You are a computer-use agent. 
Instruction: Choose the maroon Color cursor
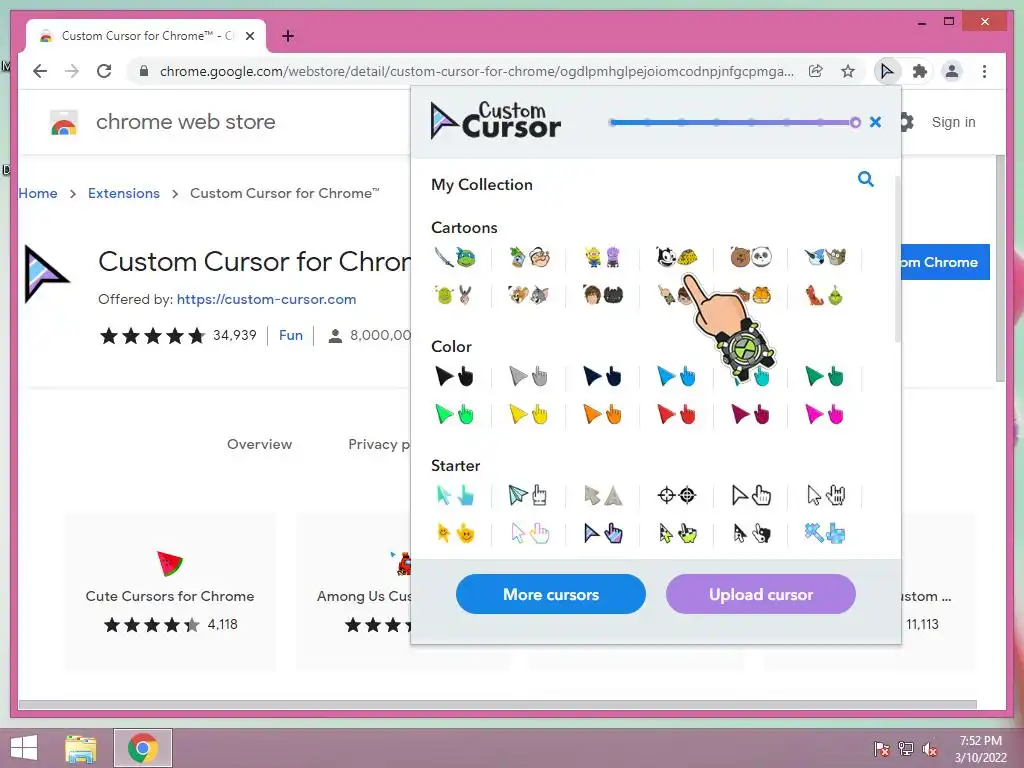751,415
